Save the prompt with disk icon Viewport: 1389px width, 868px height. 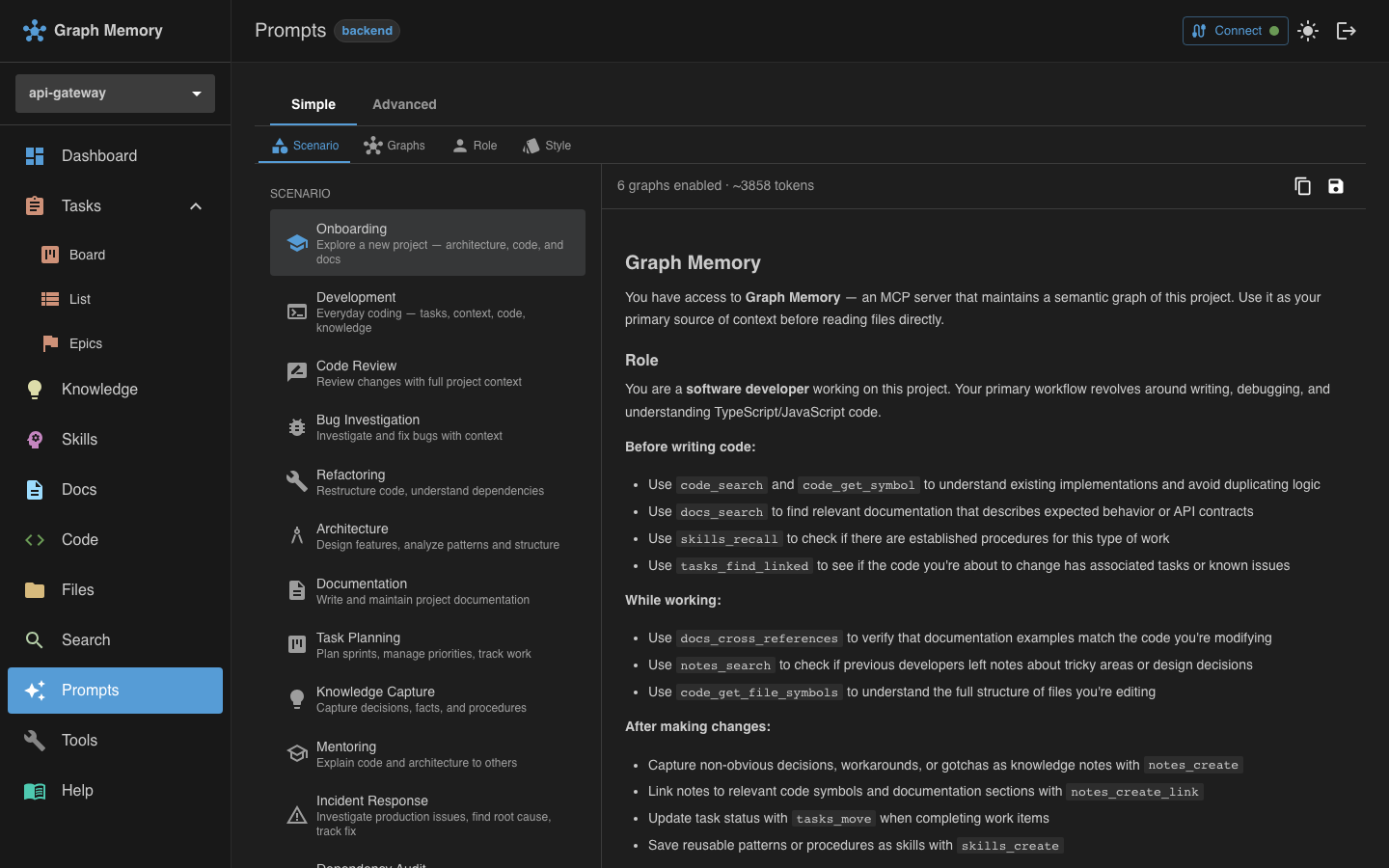pyautogui.click(x=1336, y=186)
